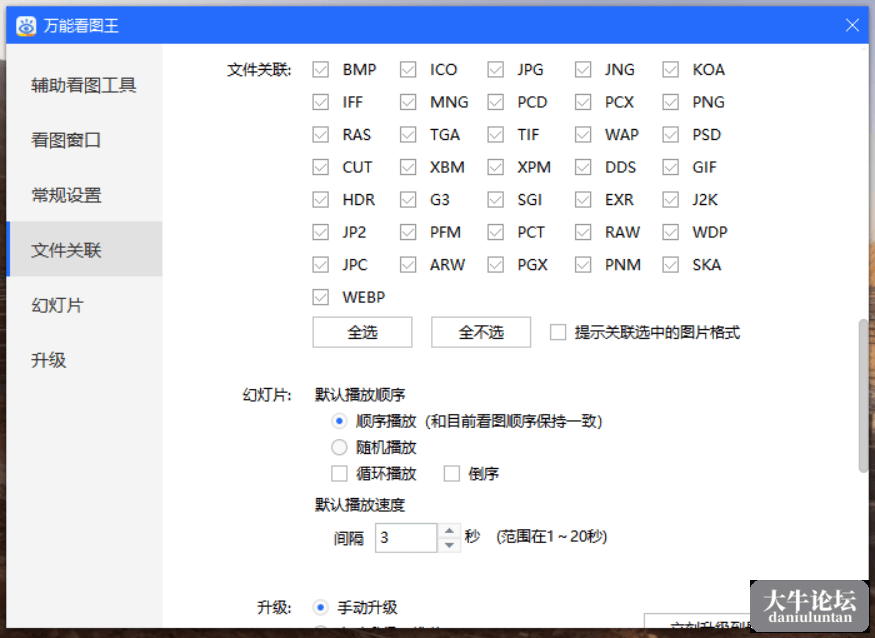Toggle the XBM format checkbox
The height and width of the screenshot is (638, 875).
coord(408,167)
